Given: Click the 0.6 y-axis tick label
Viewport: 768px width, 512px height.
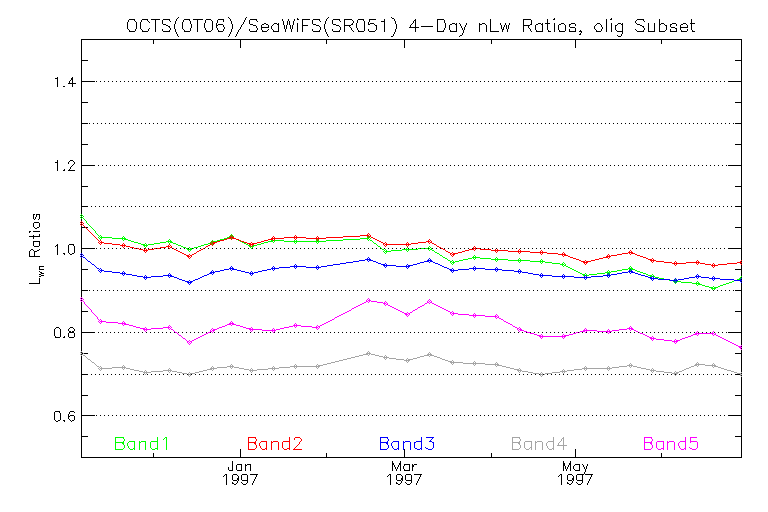Looking at the screenshot, I should (65, 416).
